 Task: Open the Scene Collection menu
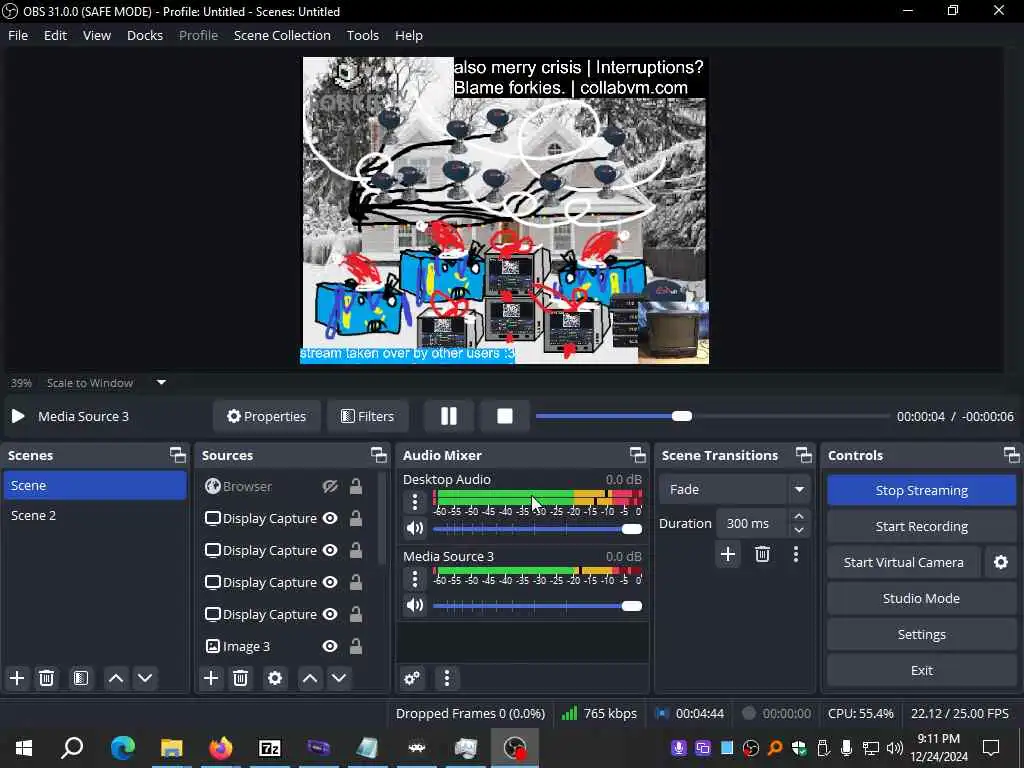(282, 35)
